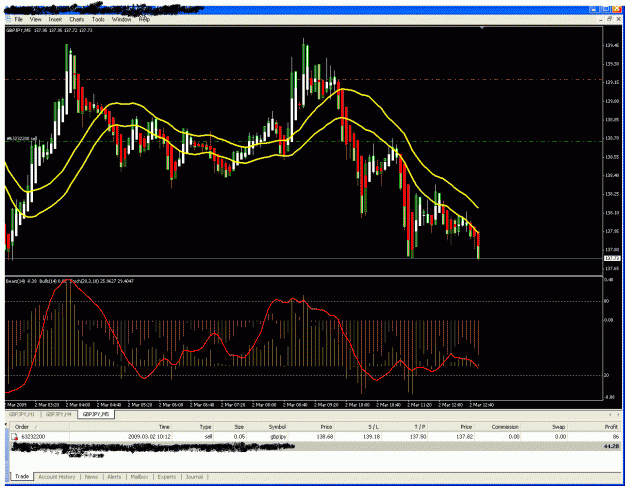The height and width of the screenshot is (486, 625).
Task: Open the Help menu
Action: [144, 19]
